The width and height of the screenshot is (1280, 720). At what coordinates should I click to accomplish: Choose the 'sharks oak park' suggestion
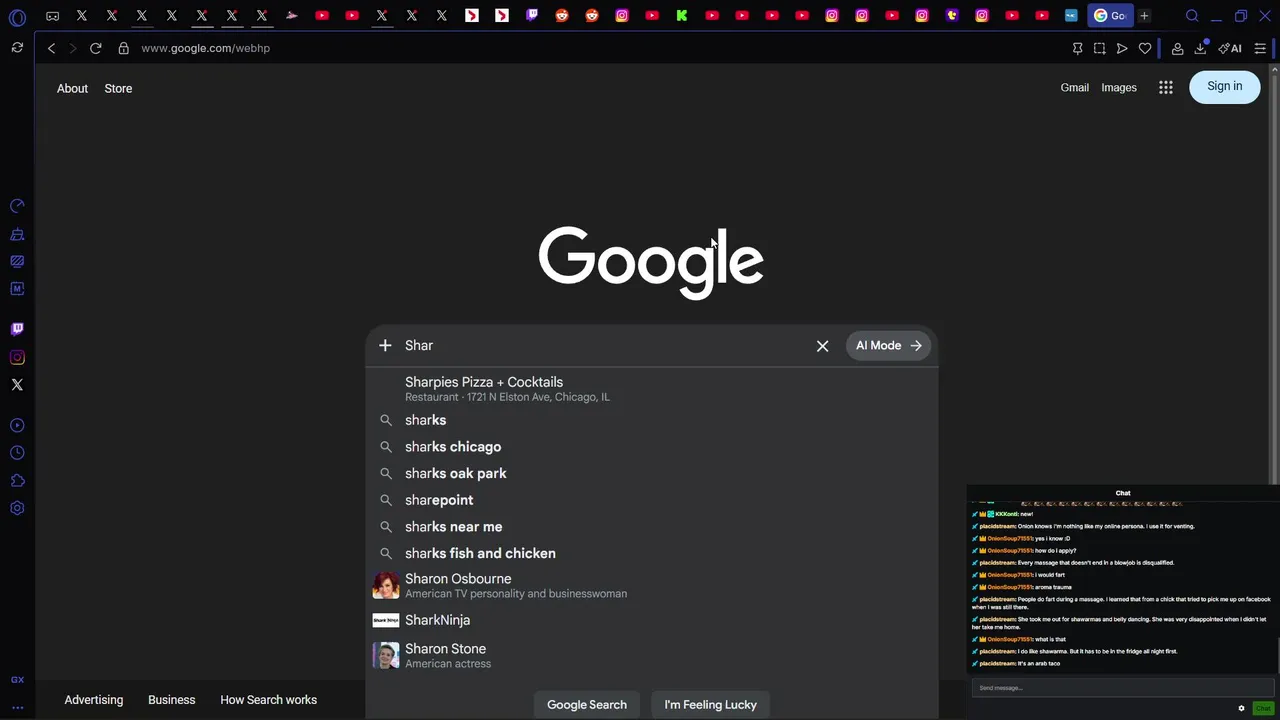pos(652,474)
